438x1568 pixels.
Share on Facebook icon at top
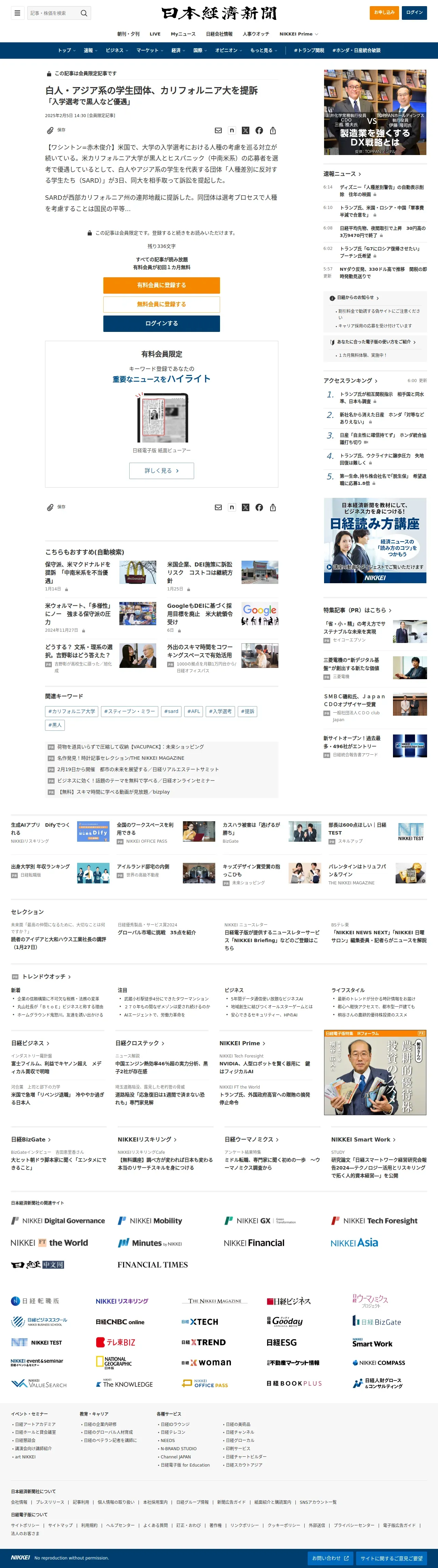click(259, 130)
